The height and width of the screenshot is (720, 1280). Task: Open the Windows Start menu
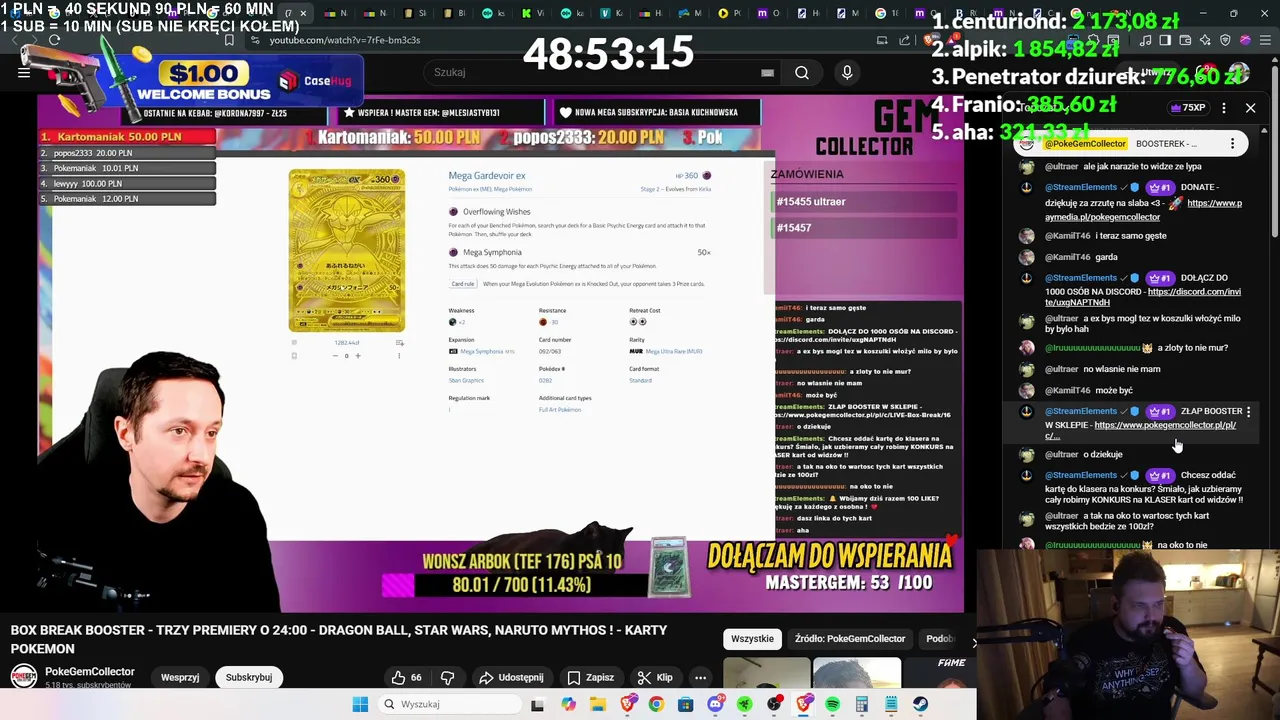click(360, 704)
